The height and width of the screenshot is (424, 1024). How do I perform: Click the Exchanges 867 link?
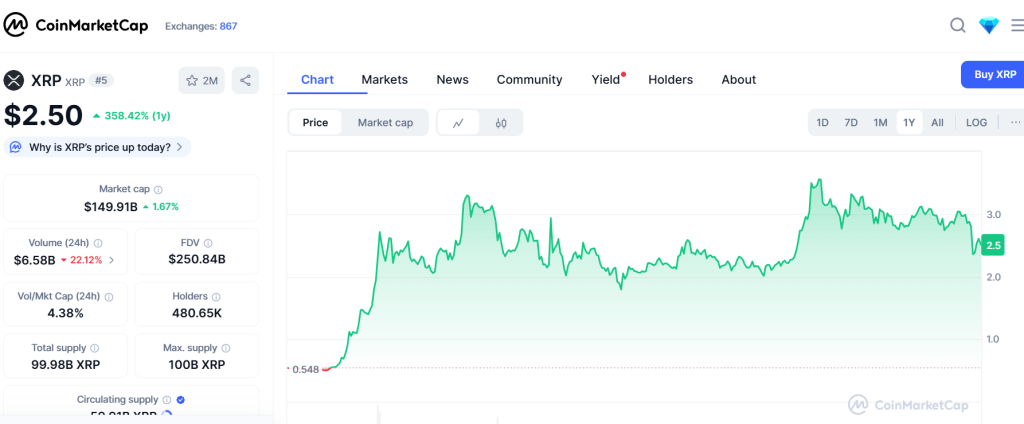coord(201,26)
